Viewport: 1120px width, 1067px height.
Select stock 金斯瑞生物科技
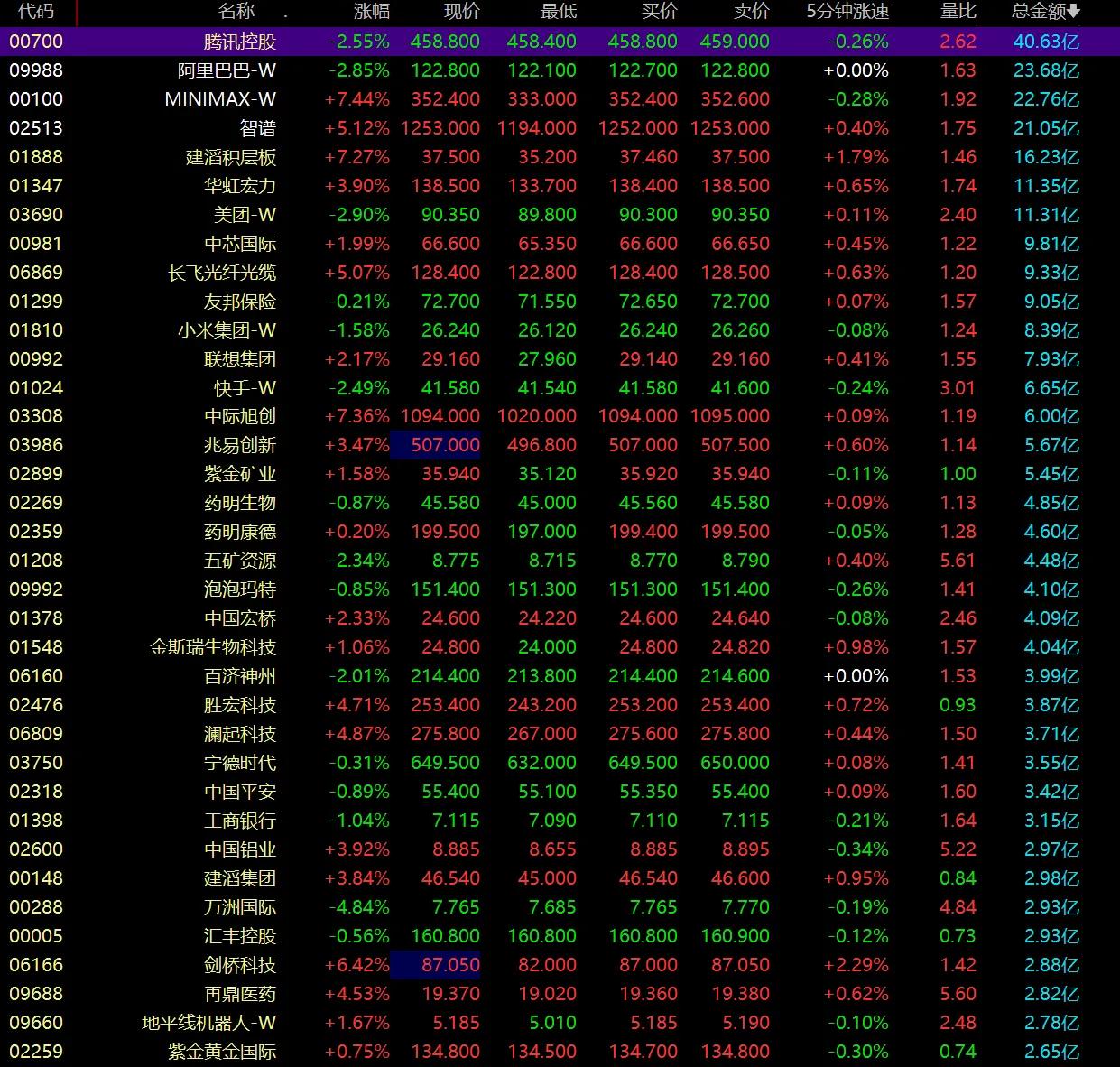(x=213, y=647)
